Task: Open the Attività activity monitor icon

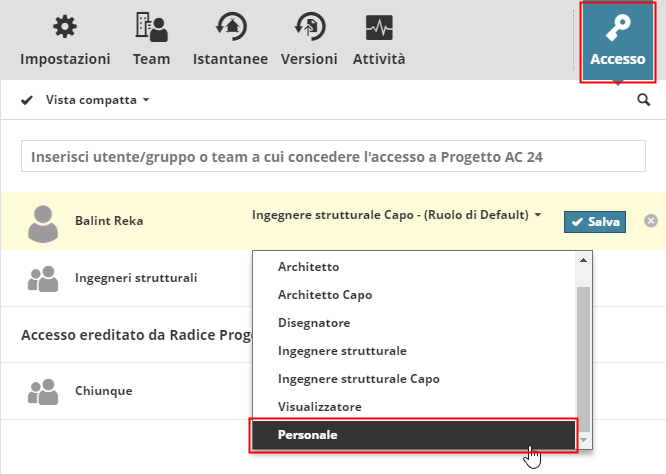Action: [379, 27]
